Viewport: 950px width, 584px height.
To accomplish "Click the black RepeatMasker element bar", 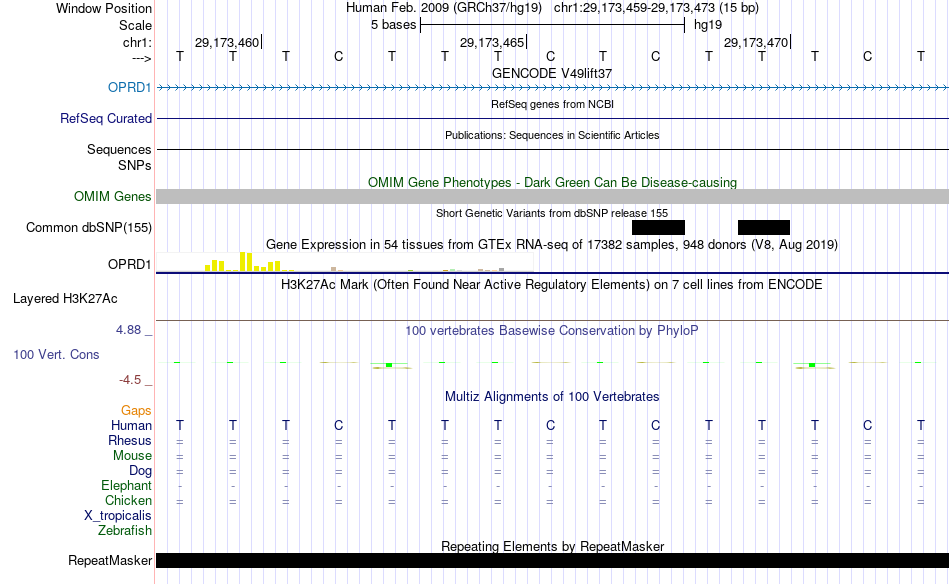I will click(552, 560).
